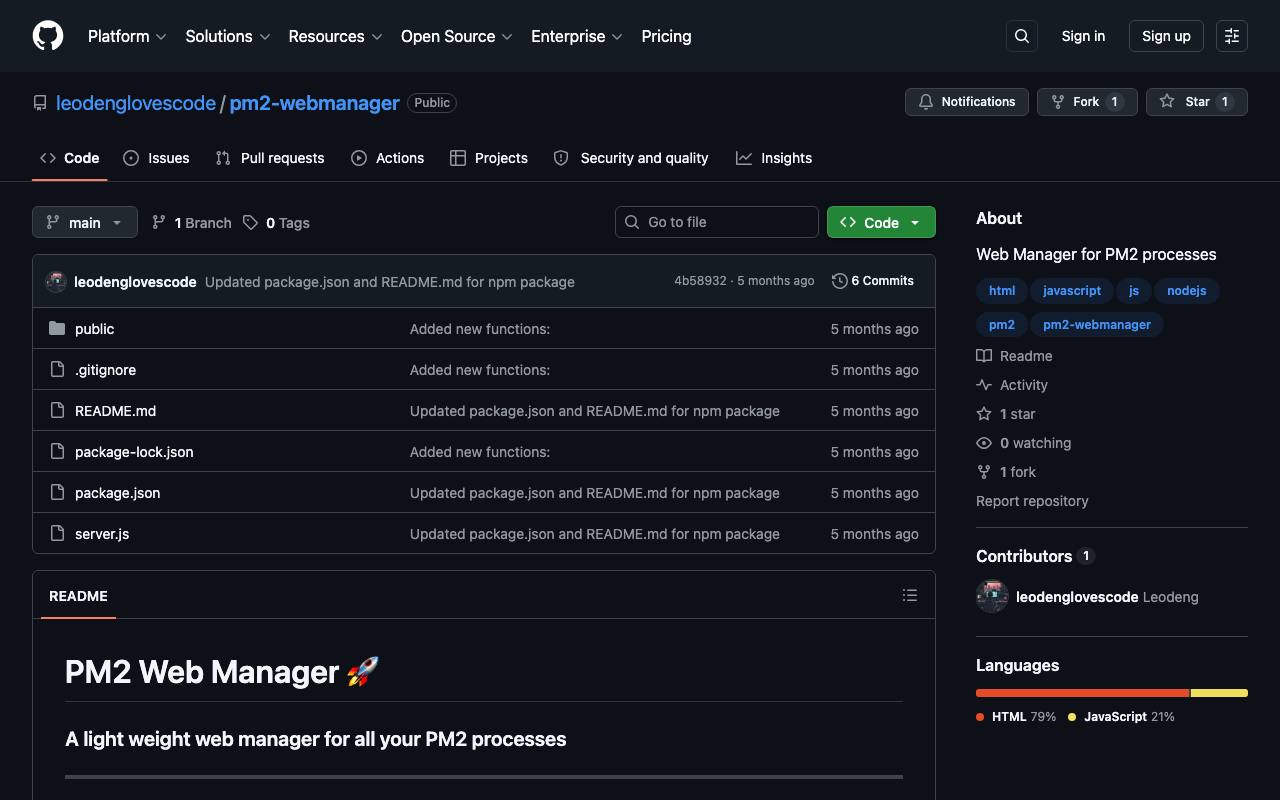Click the branch icon beside 1 Branch

(x=159, y=223)
